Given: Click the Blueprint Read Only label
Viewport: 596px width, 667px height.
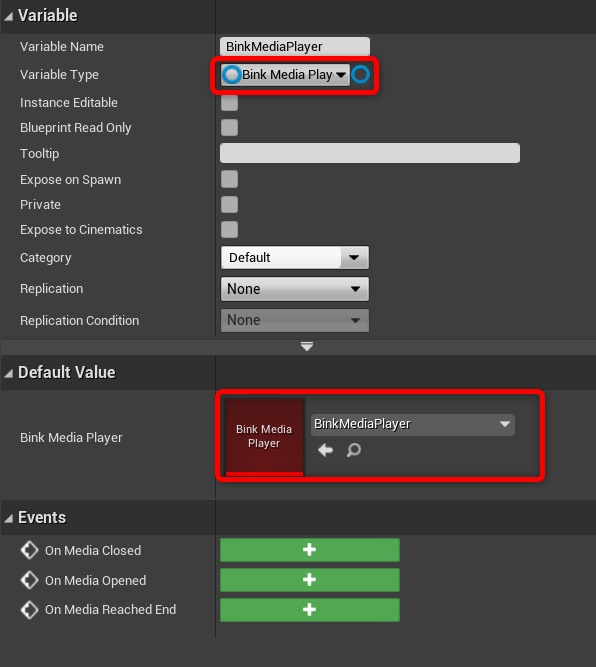Looking at the screenshot, I should click(x=75, y=128).
